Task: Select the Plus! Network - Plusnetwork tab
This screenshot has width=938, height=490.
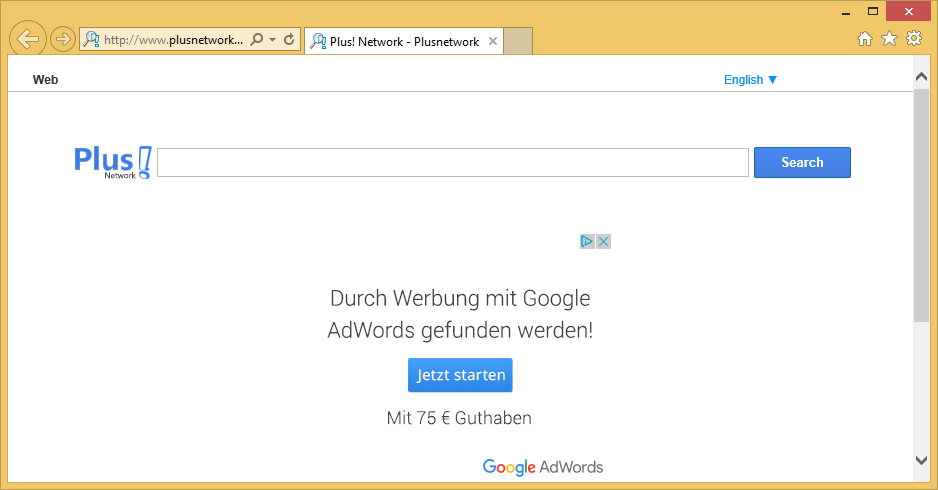Action: pyautogui.click(x=404, y=41)
